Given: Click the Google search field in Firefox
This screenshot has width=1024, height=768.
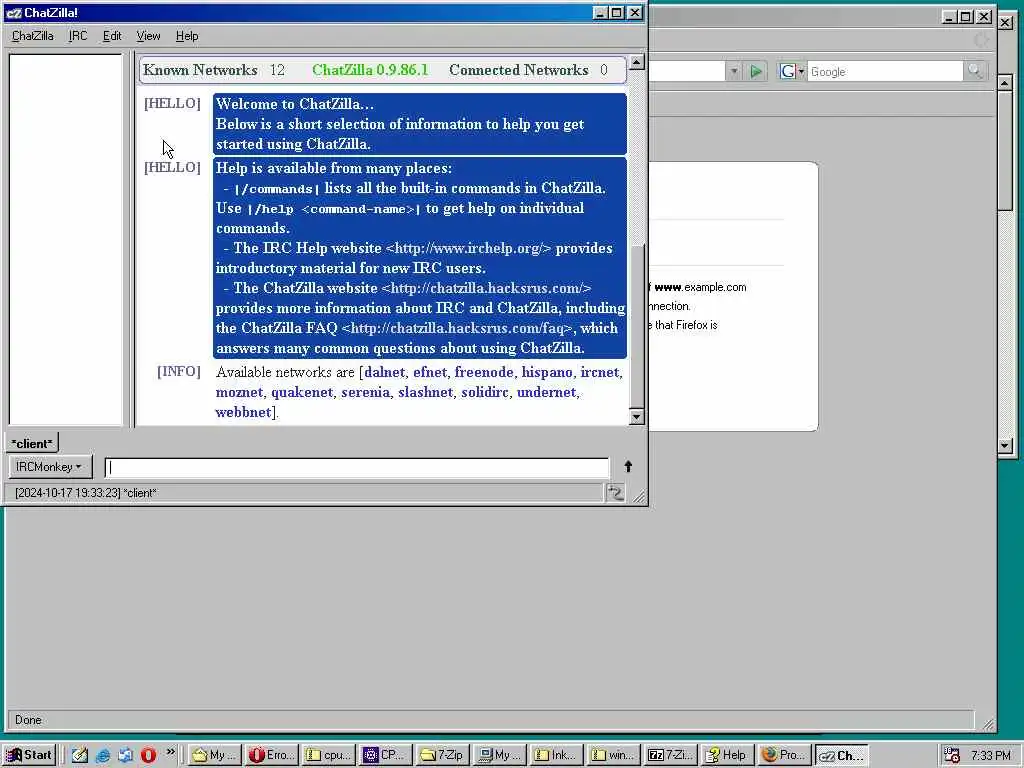Looking at the screenshot, I should tap(884, 72).
